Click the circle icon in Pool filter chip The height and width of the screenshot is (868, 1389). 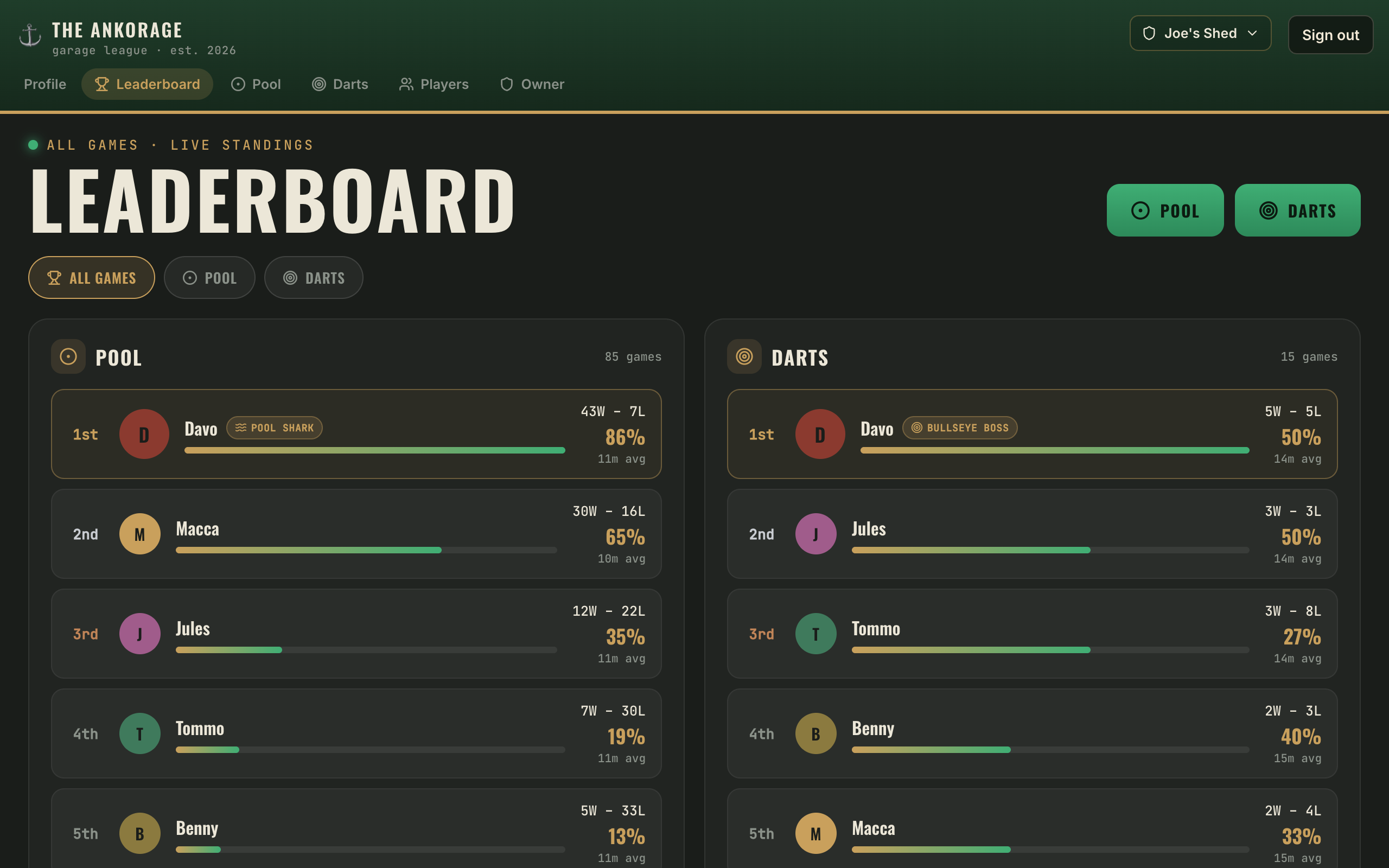pyautogui.click(x=190, y=278)
